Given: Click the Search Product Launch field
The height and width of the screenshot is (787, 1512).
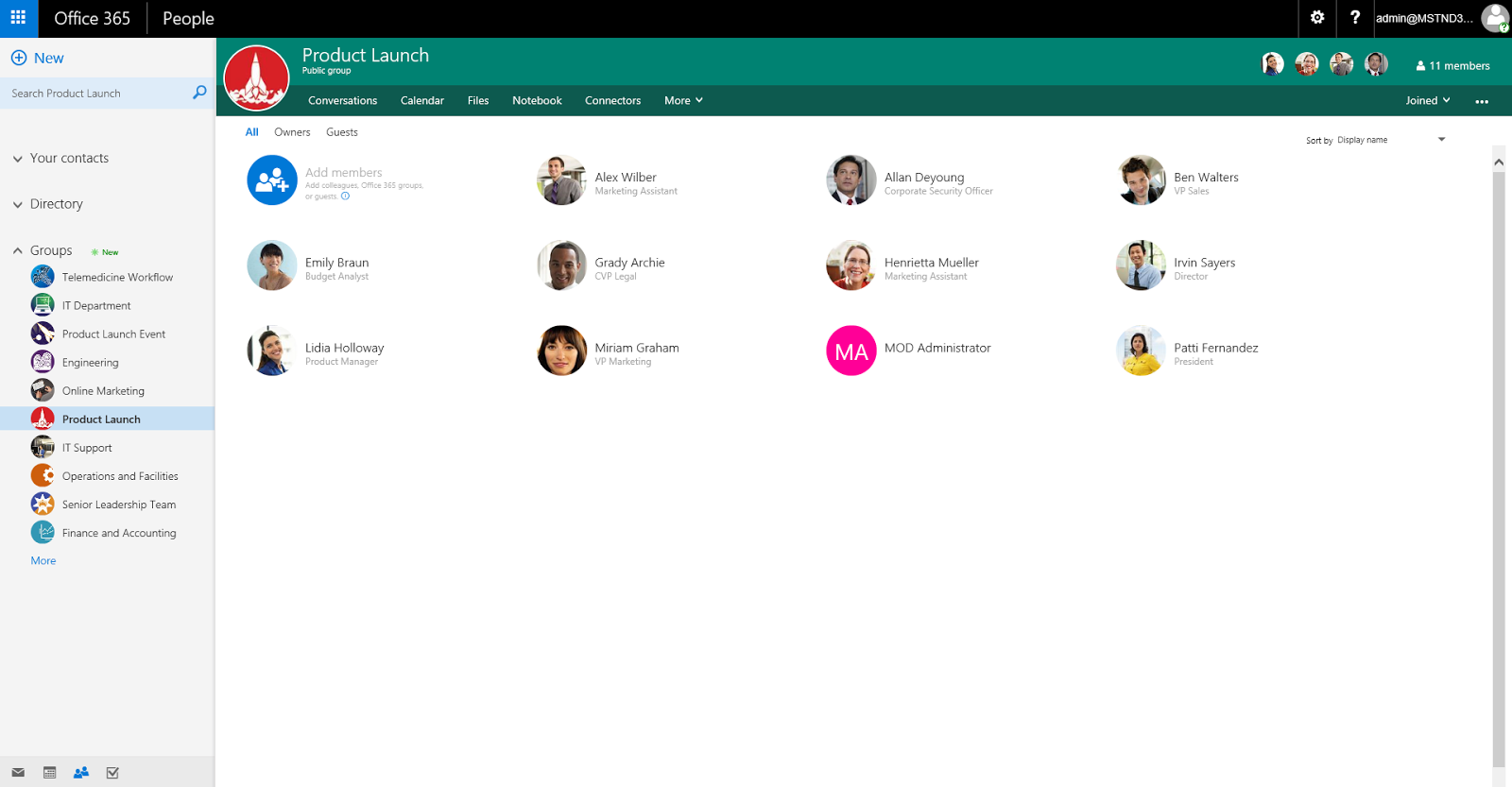Looking at the screenshot, I should coord(95,93).
